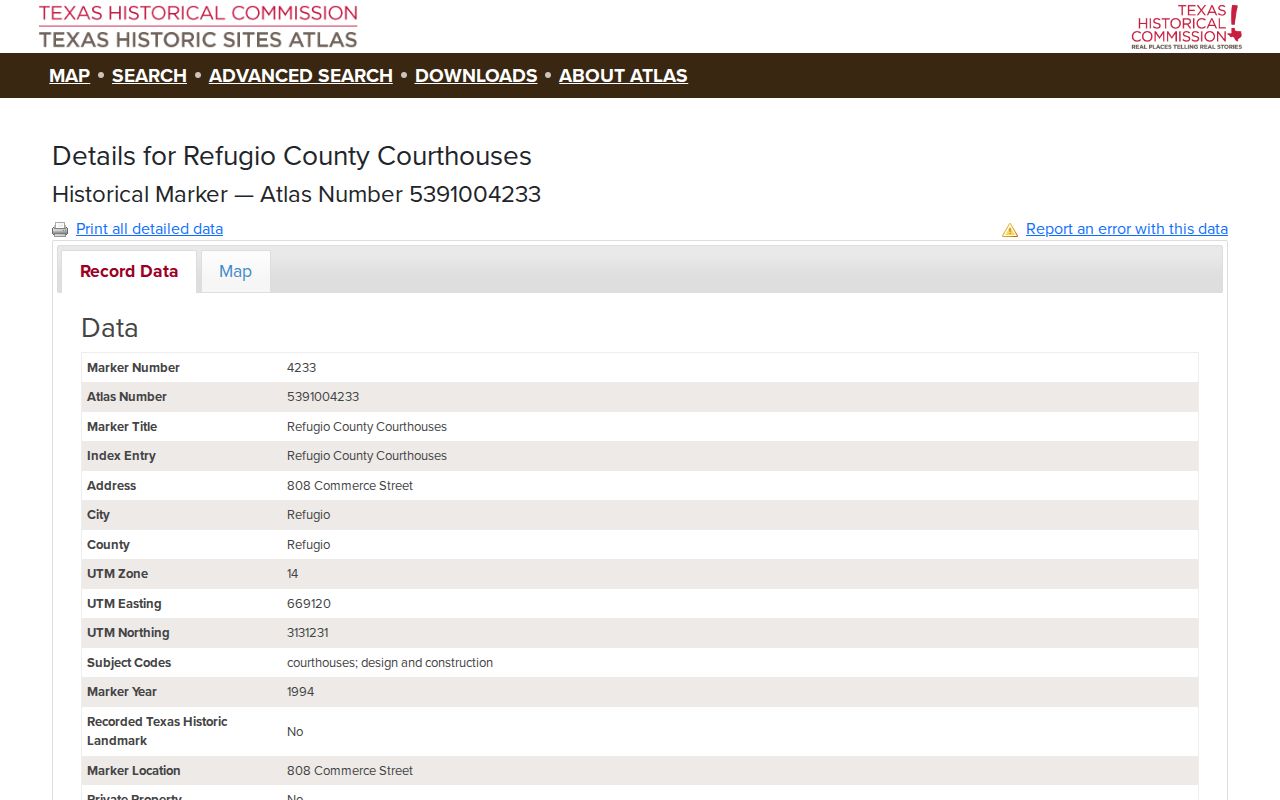The height and width of the screenshot is (800, 1280).
Task: Click the City value Refugio
Action: (308, 515)
